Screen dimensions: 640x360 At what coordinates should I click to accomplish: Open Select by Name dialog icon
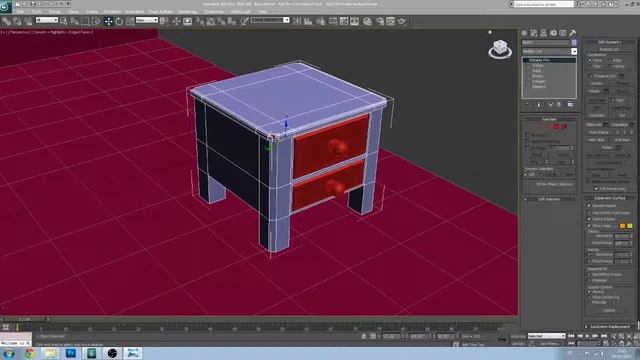tap(74, 21)
